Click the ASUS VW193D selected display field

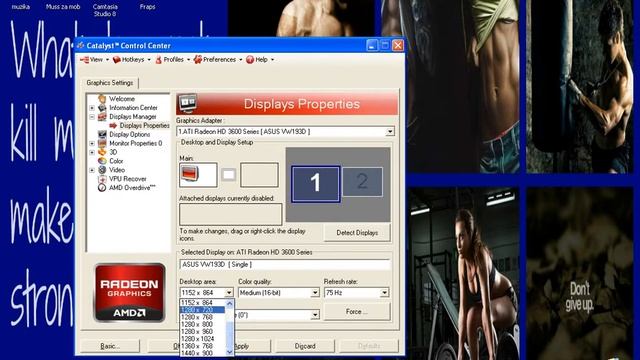pyautogui.click(x=284, y=264)
